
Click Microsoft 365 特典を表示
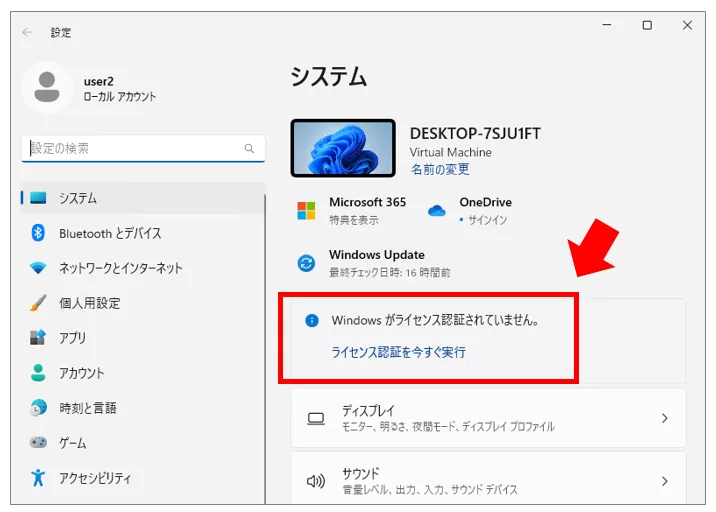[354, 220]
